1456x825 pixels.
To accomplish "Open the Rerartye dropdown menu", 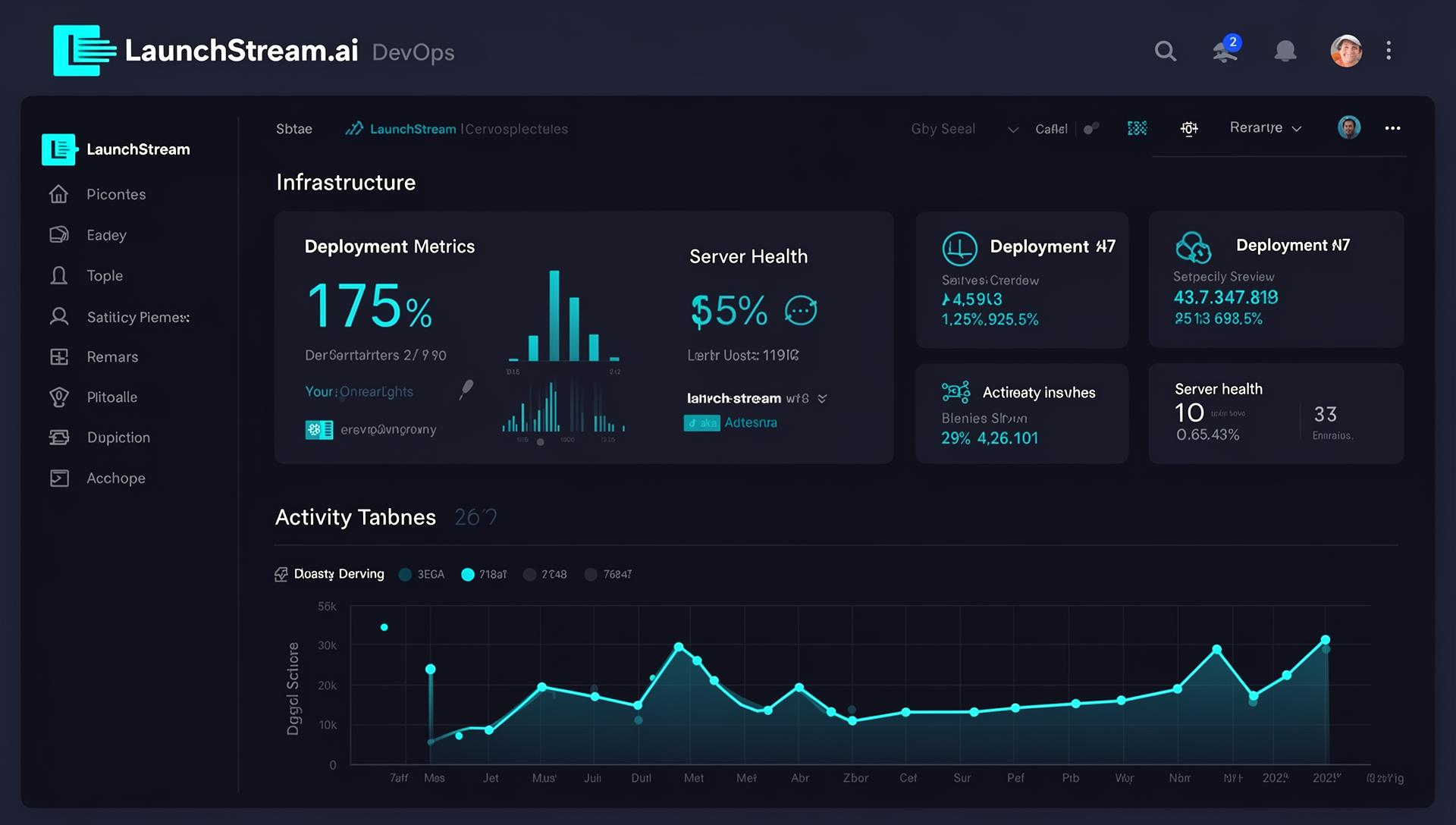I will (1265, 127).
